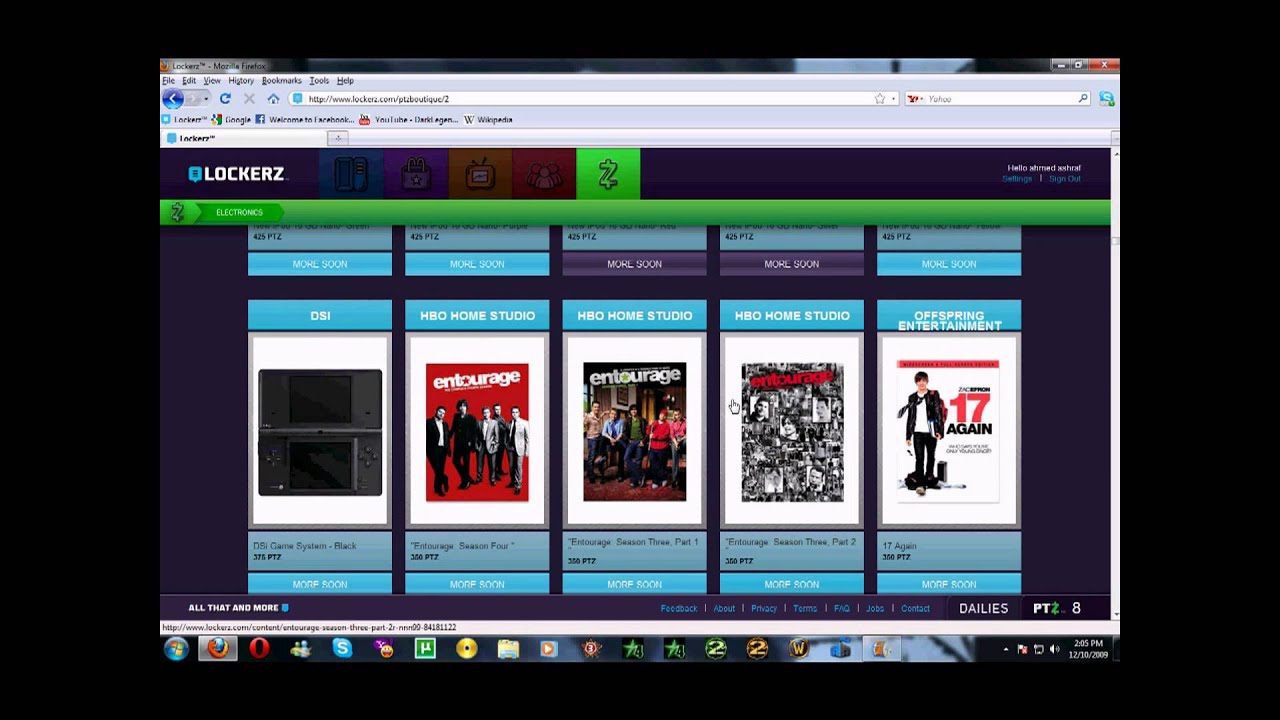Go to the Firefox Home page icon
Image resolution: width=1280 pixels, height=720 pixels.
[273, 99]
